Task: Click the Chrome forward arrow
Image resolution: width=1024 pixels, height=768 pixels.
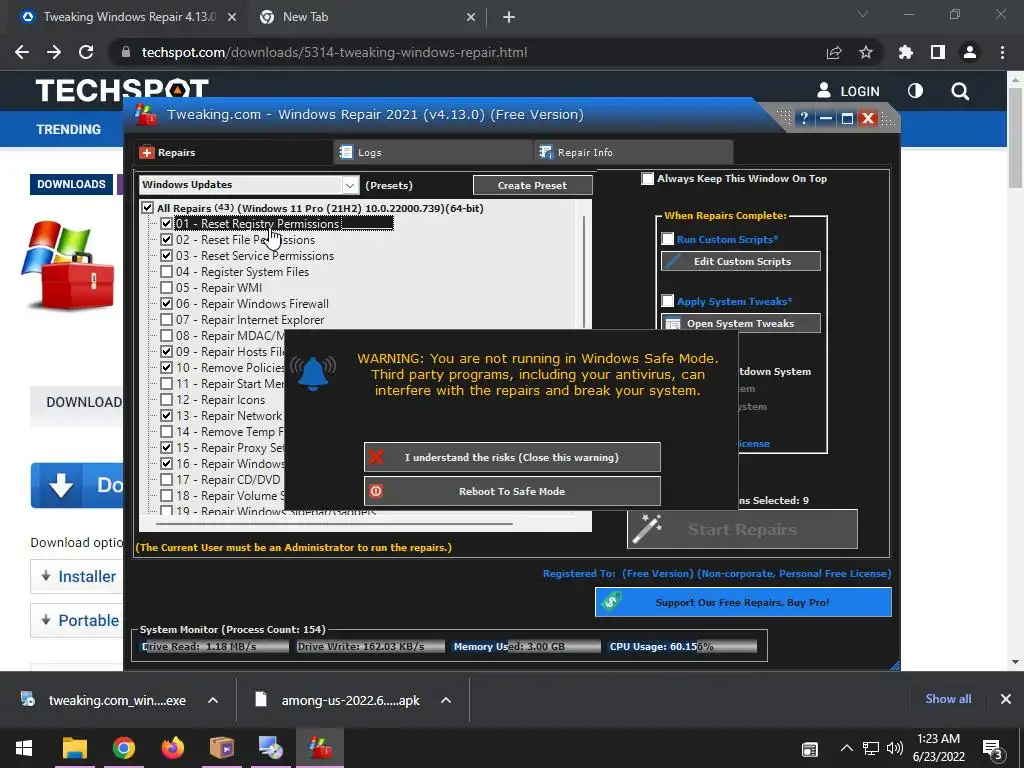Action: [54, 52]
